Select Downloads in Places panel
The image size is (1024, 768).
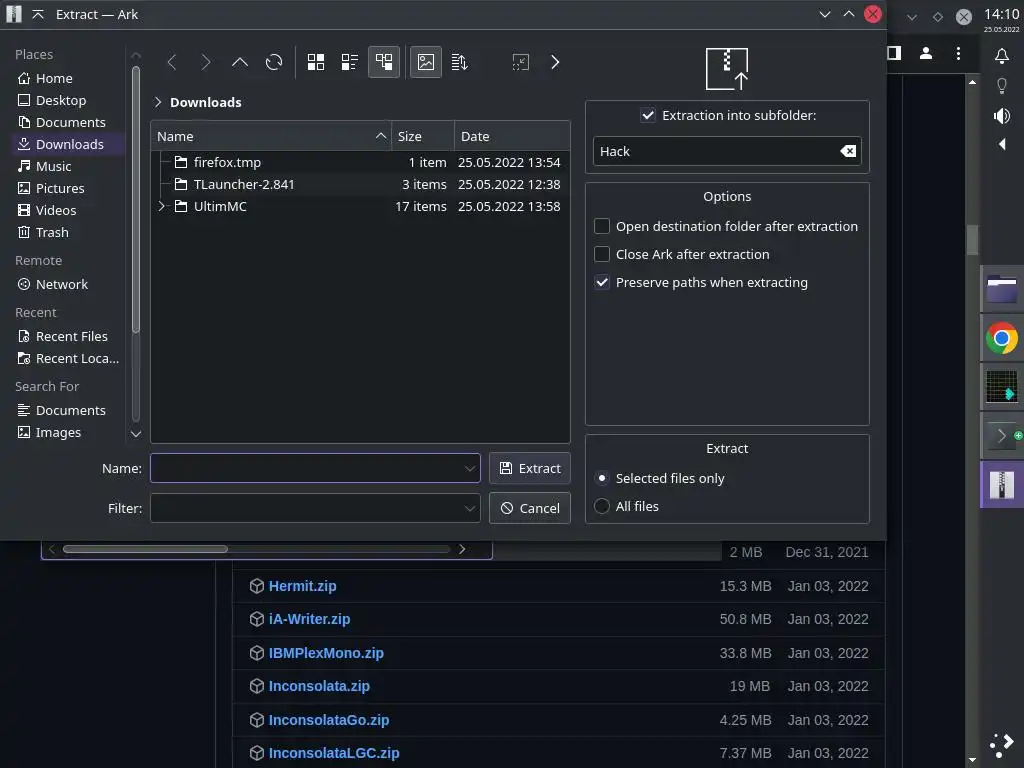tap(68, 144)
